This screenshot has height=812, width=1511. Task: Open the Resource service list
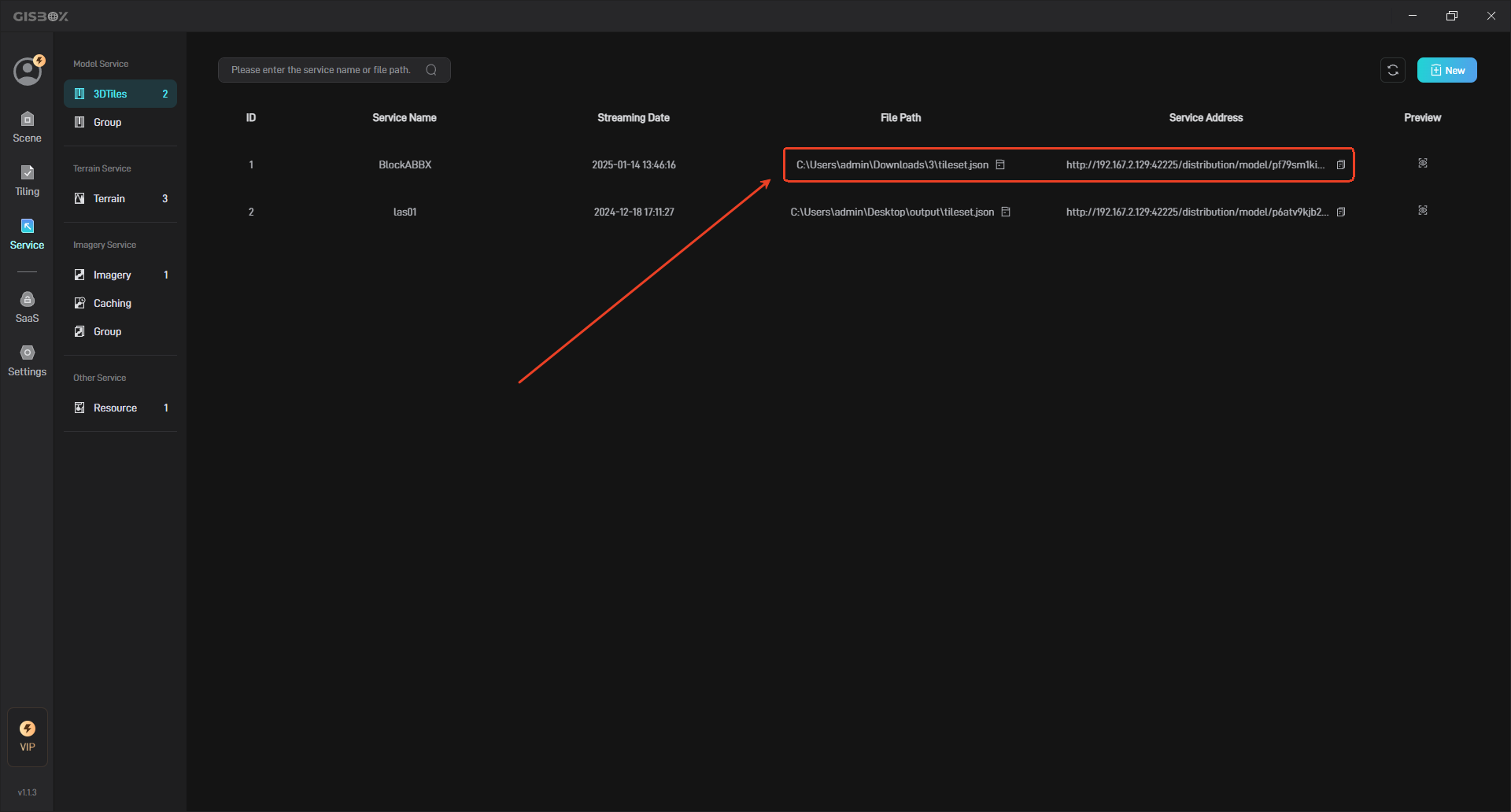(120, 408)
